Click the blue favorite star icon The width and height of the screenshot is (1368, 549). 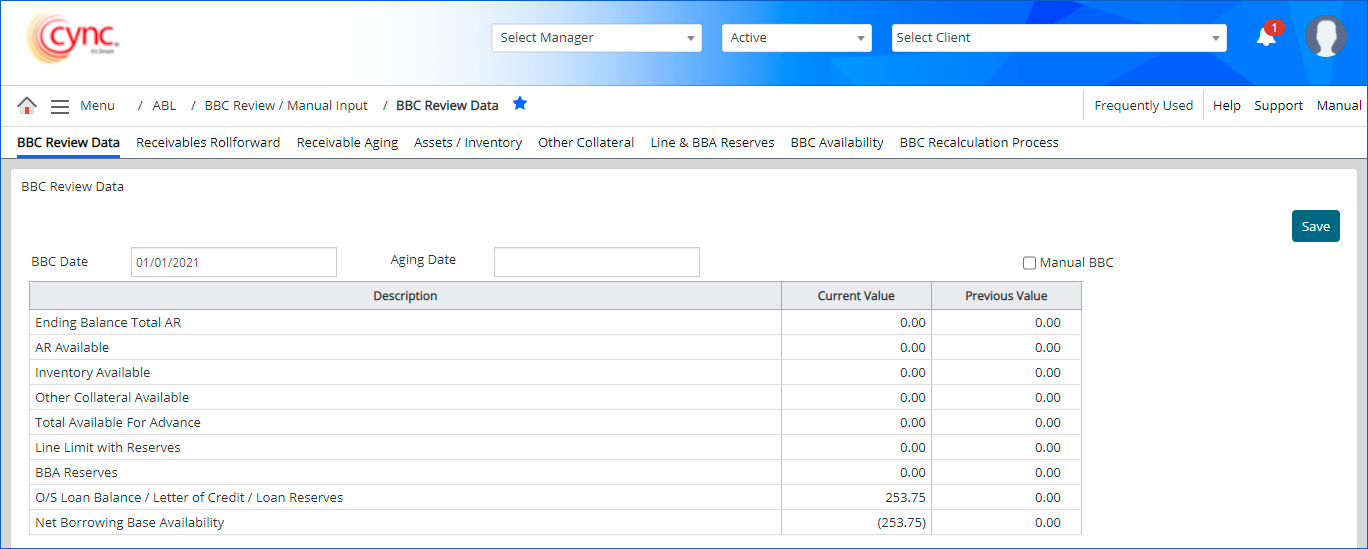519,104
